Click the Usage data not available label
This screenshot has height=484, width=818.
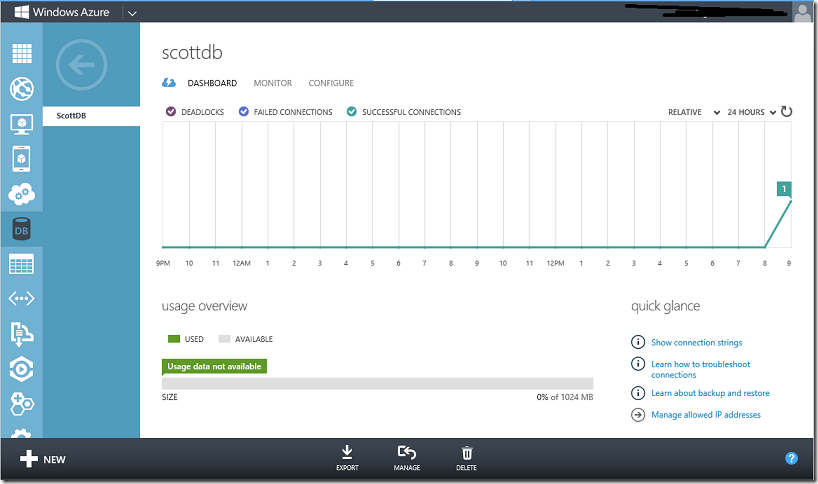pos(214,367)
